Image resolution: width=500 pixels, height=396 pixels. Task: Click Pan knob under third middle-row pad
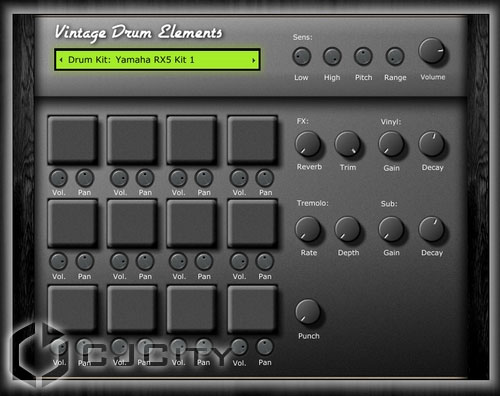coord(204,261)
